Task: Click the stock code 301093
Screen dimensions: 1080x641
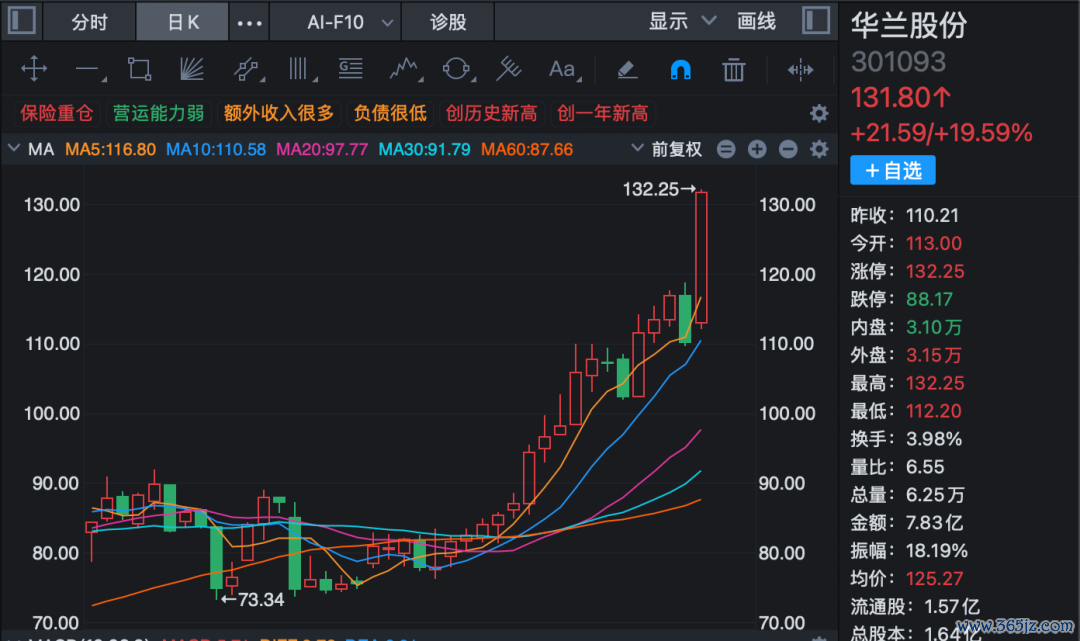Action: [898, 62]
